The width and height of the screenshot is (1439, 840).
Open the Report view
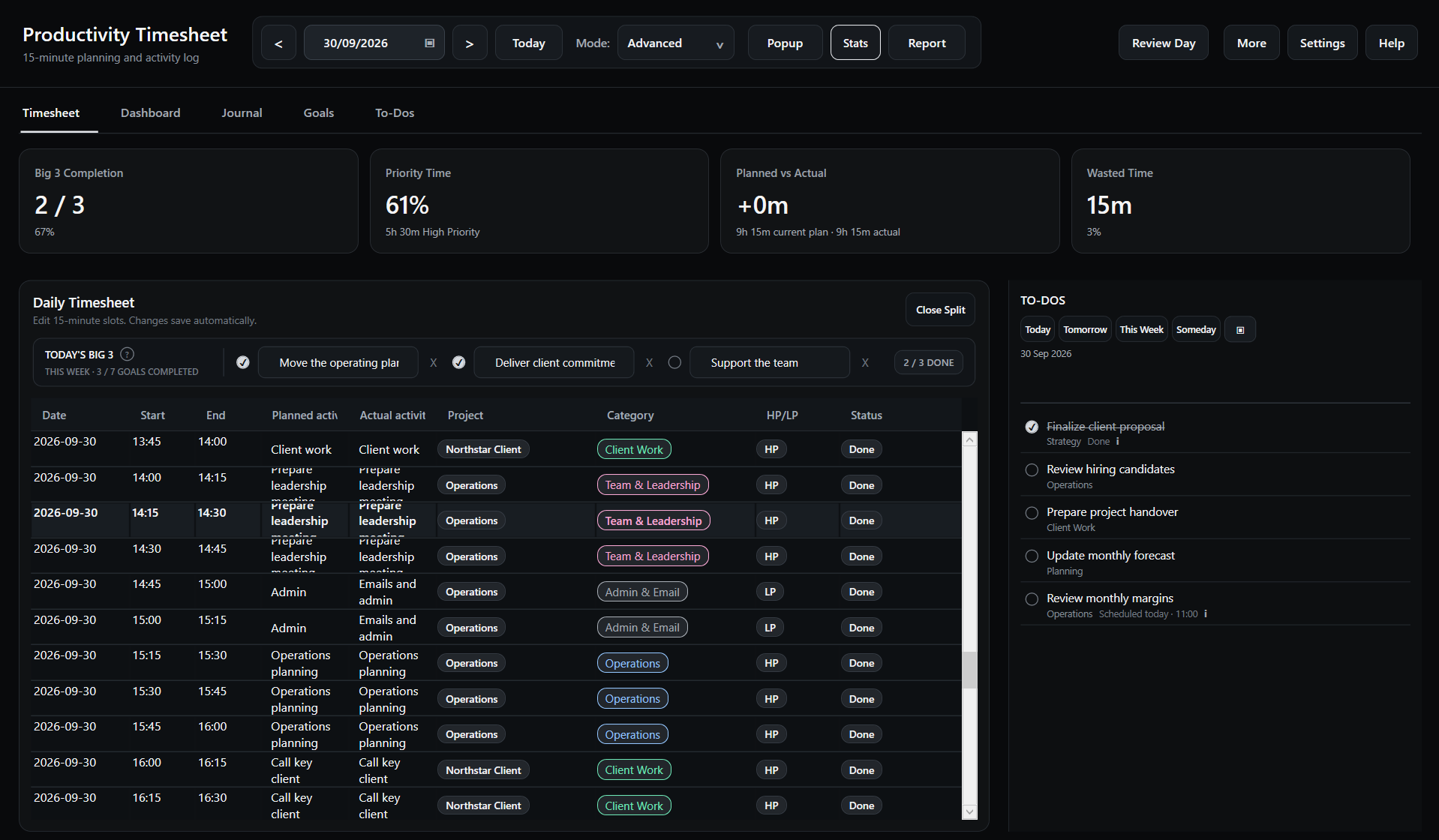click(x=927, y=43)
